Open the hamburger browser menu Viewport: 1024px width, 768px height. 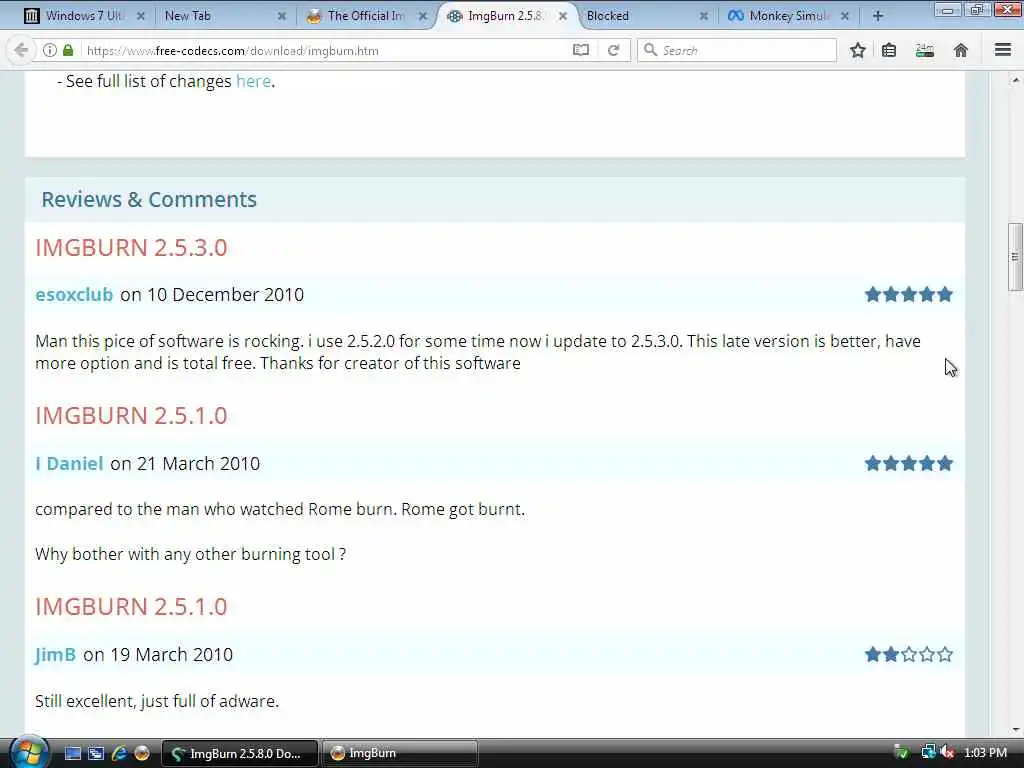click(x=1003, y=50)
